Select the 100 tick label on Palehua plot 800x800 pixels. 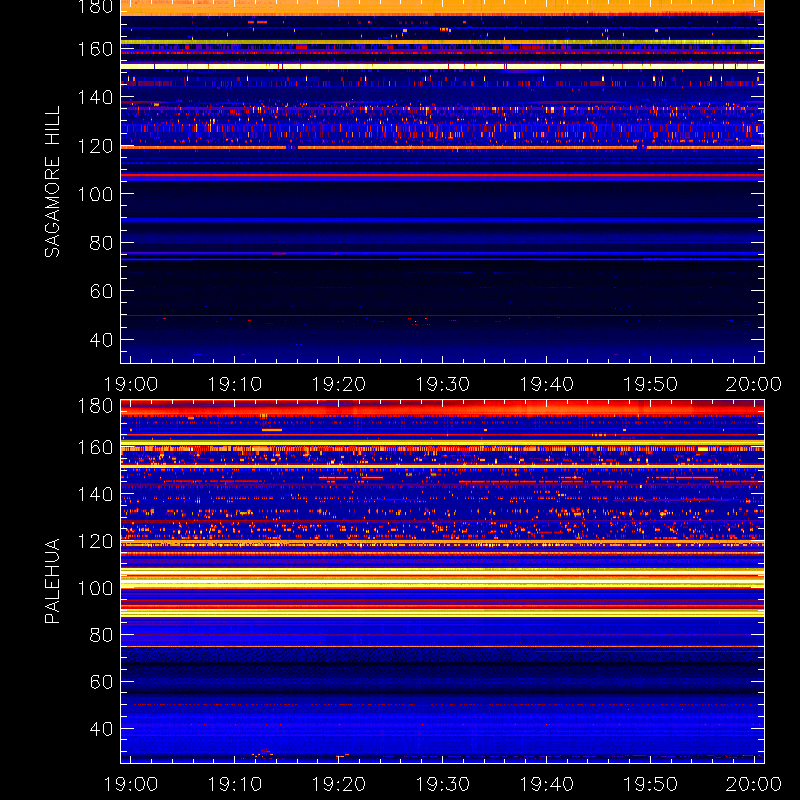click(x=95, y=588)
